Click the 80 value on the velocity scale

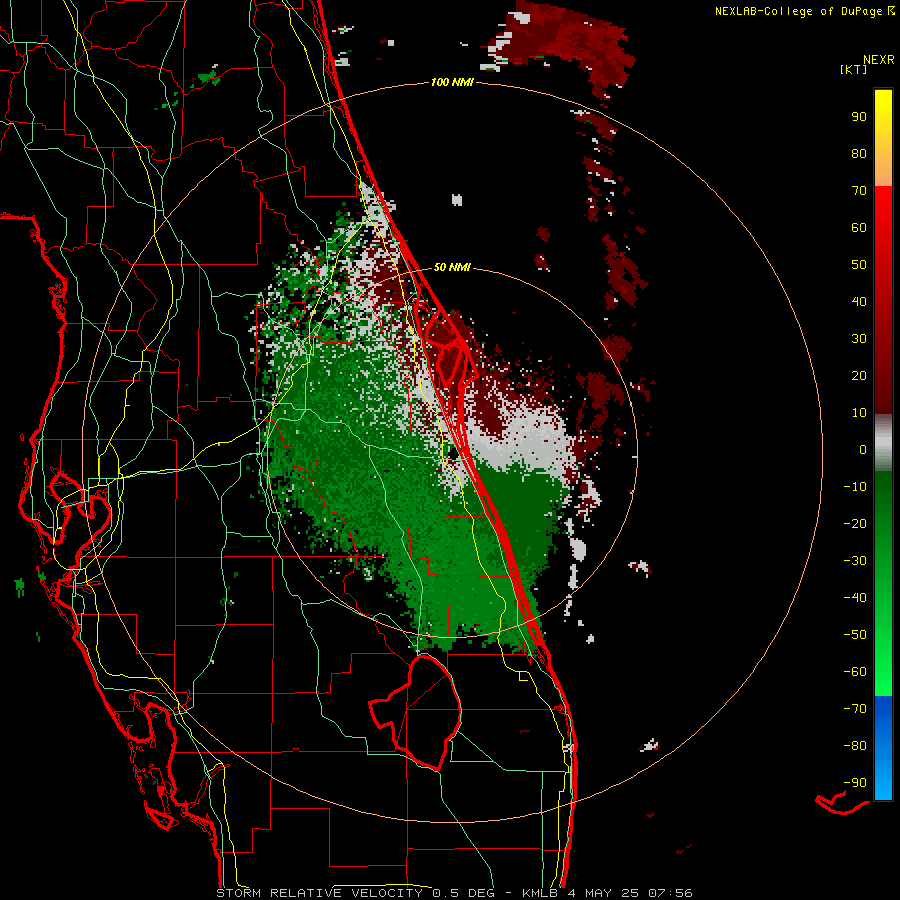[x=859, y=154]
